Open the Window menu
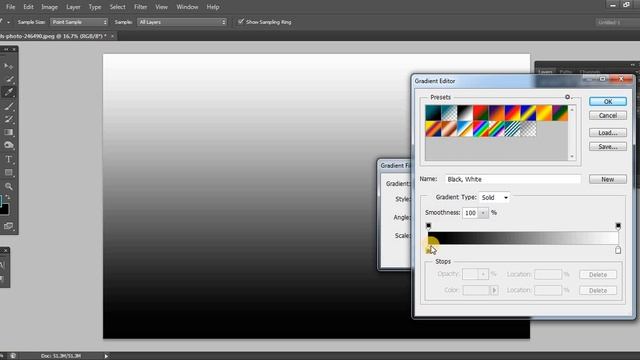This screenshot has width=640, height=360. click(x=187, y=7)
